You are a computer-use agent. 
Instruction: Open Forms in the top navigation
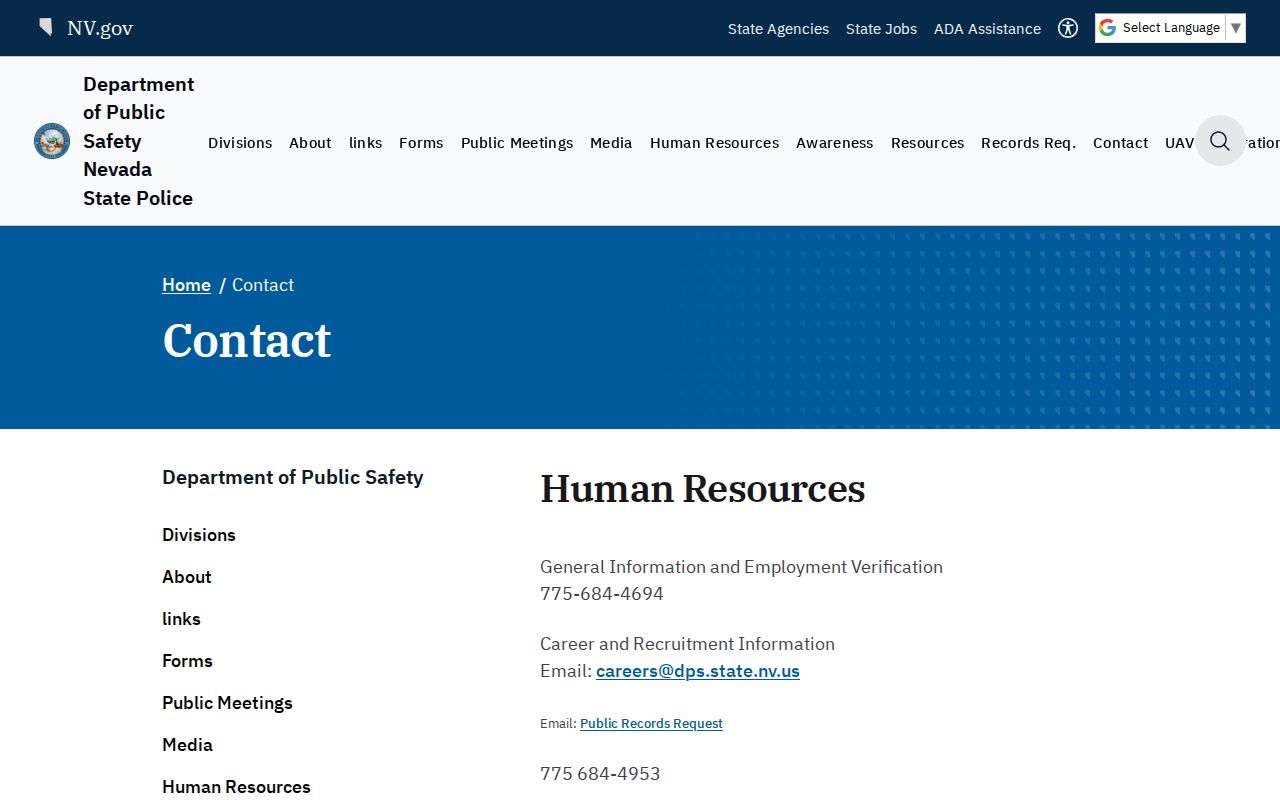coord(421,143)
